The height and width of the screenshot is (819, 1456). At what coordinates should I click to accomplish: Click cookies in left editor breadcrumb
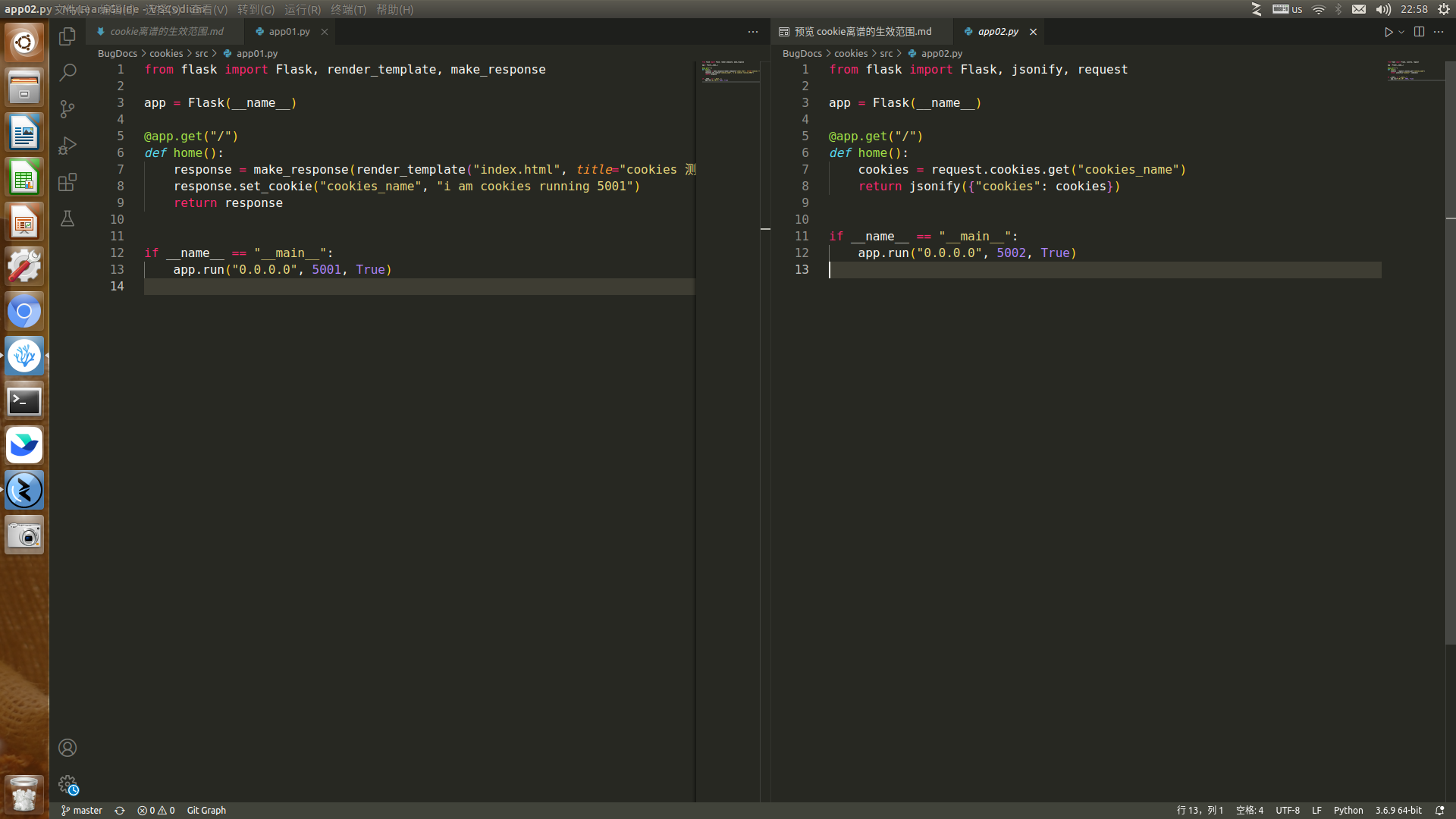[166, 54]
